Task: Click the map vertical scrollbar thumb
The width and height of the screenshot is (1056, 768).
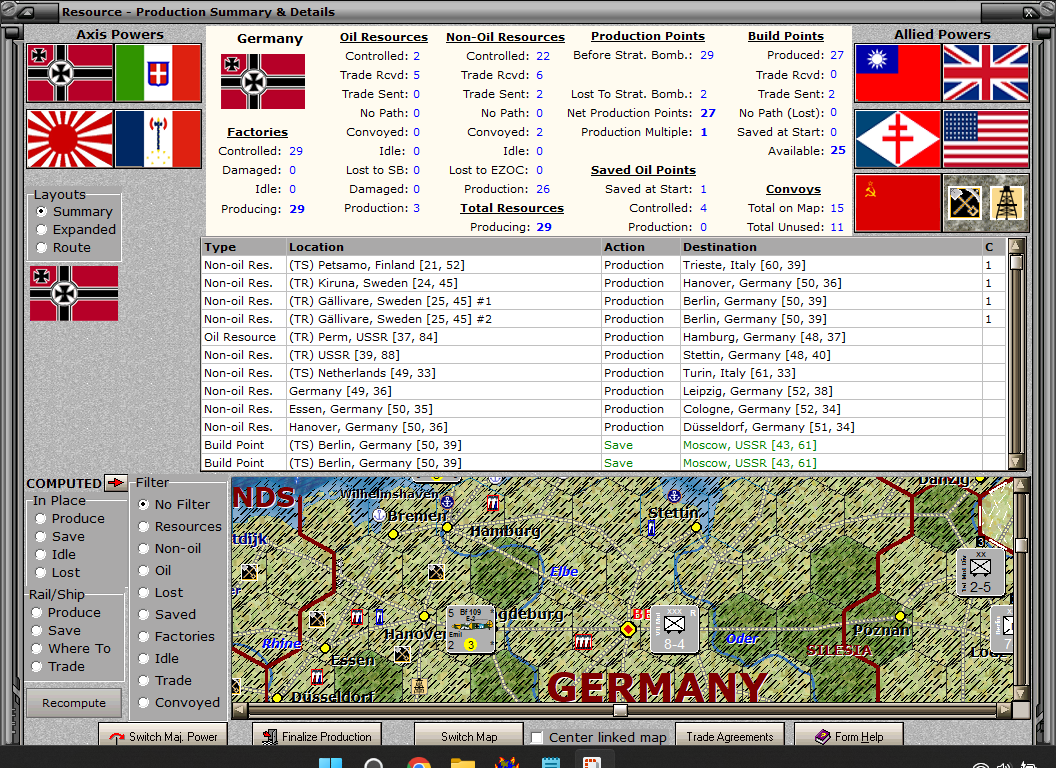Action: 1022,545
